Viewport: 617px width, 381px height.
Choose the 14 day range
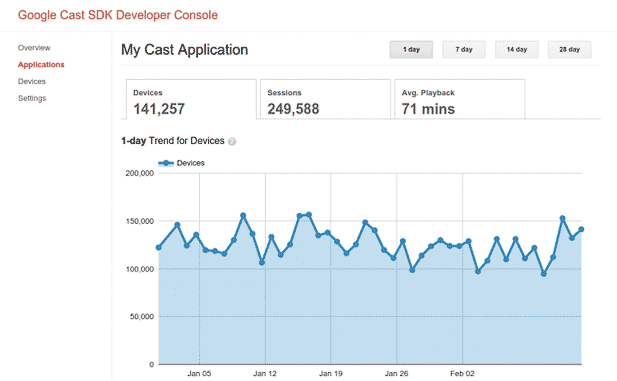click(517, 50)
